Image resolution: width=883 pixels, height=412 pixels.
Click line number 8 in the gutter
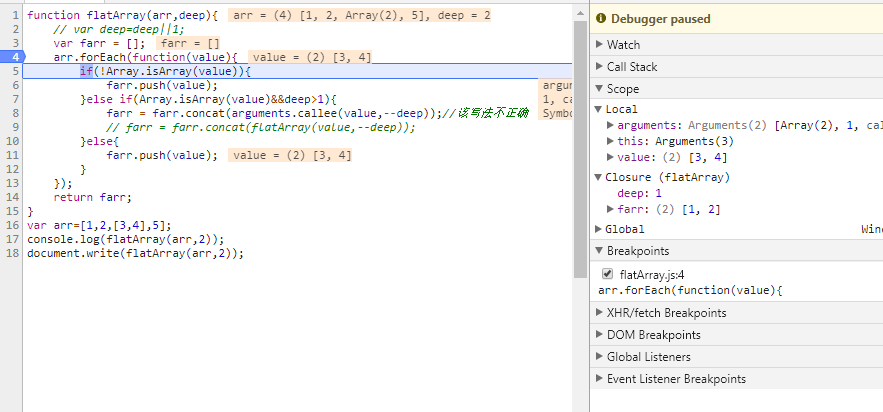[15, 113]
